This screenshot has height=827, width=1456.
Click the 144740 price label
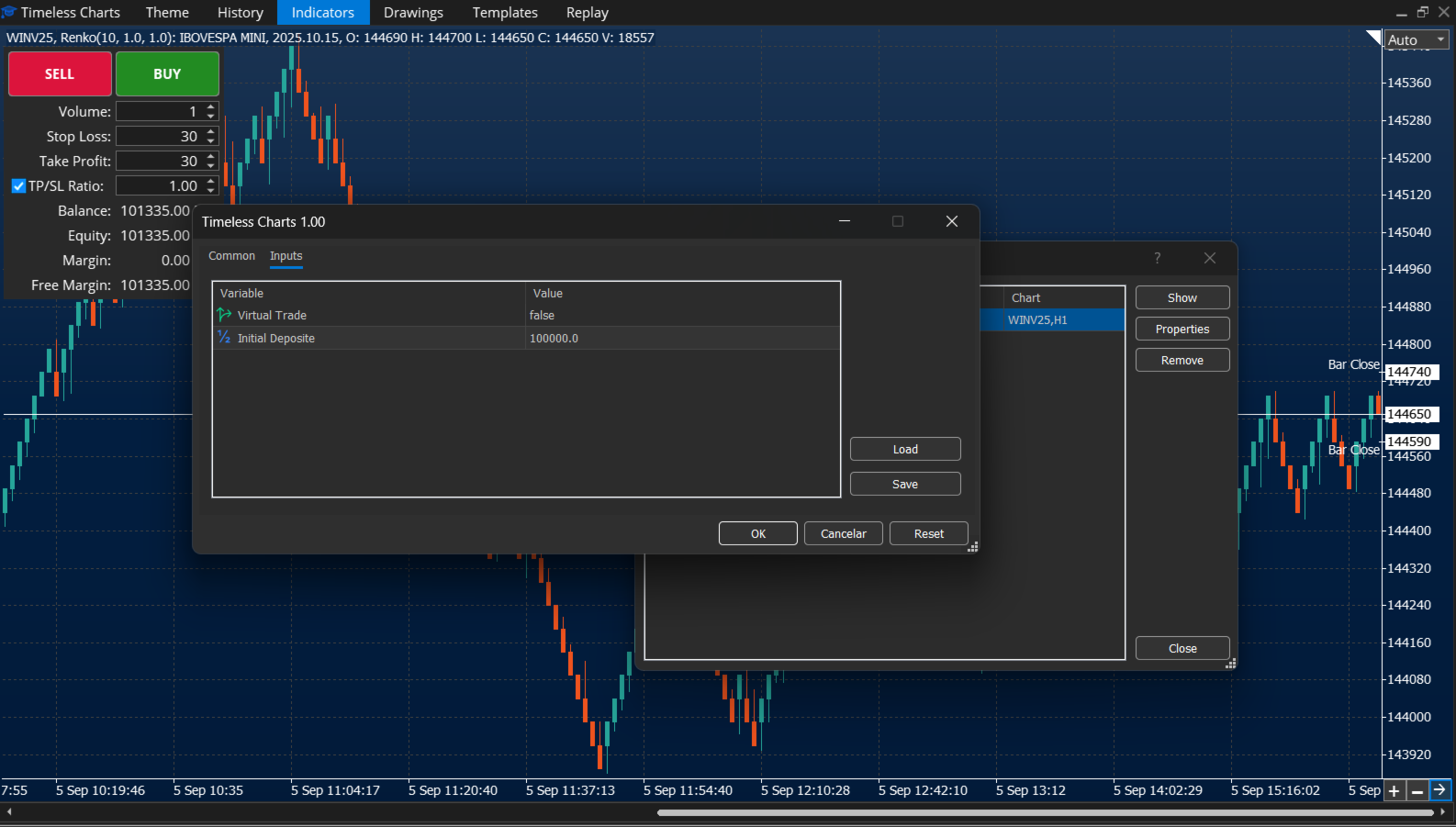(1411, 372)
